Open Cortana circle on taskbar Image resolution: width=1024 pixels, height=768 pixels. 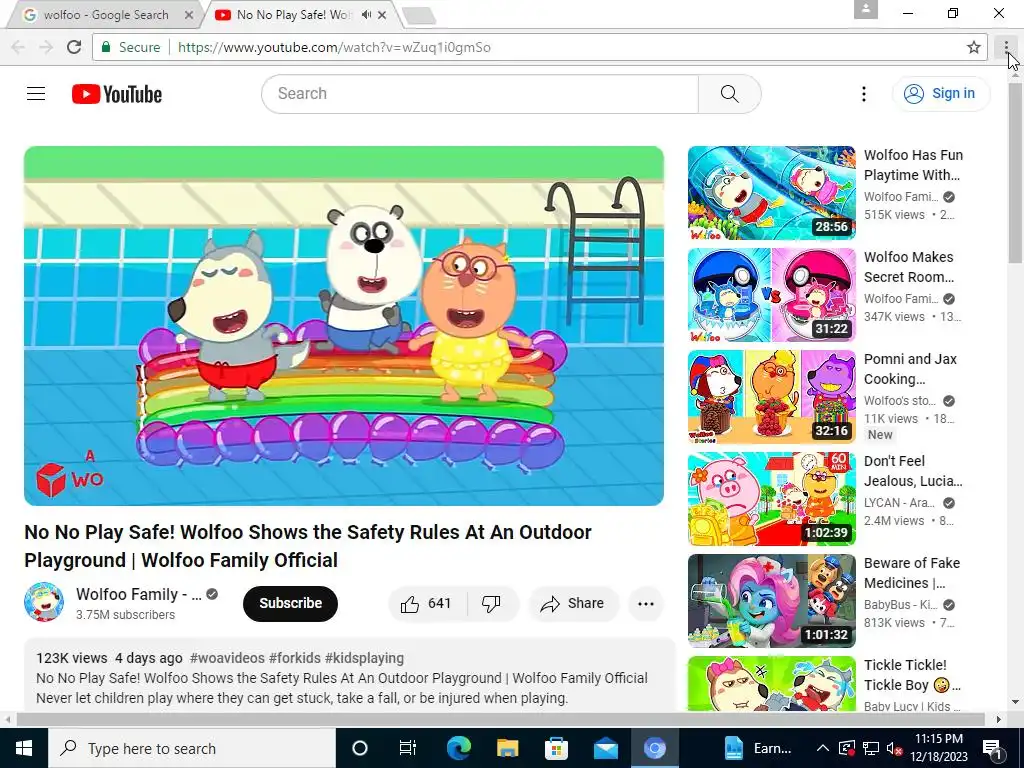point(360,748)
